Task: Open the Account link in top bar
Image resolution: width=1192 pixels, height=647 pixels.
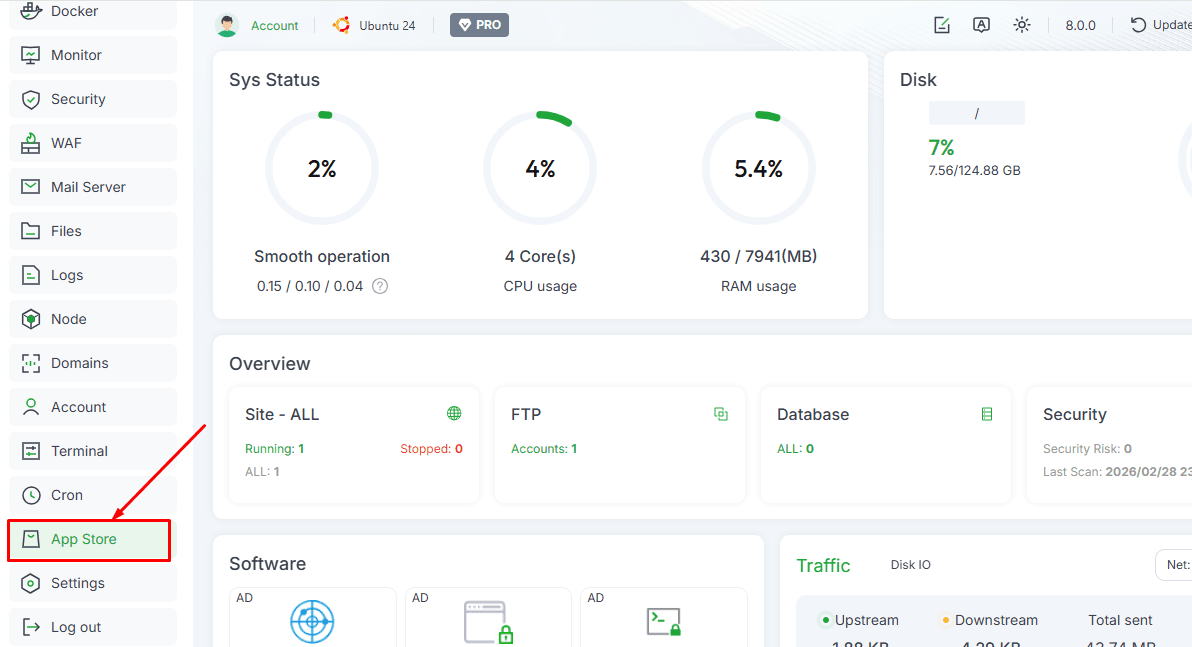Action: [x=274, y=26]
